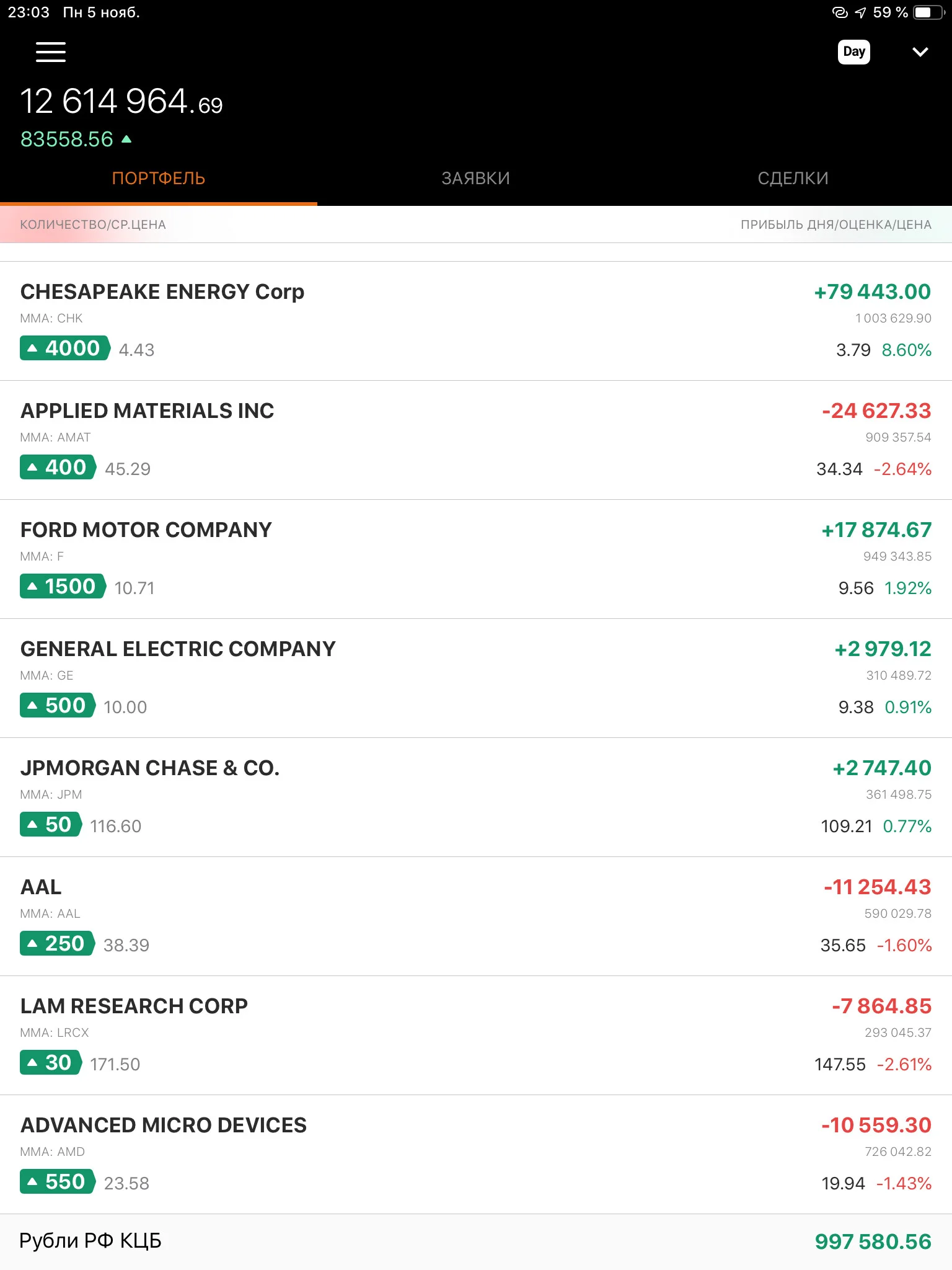Tap Chesapeake position valuation 1 003 629.90

coord(893,318)
